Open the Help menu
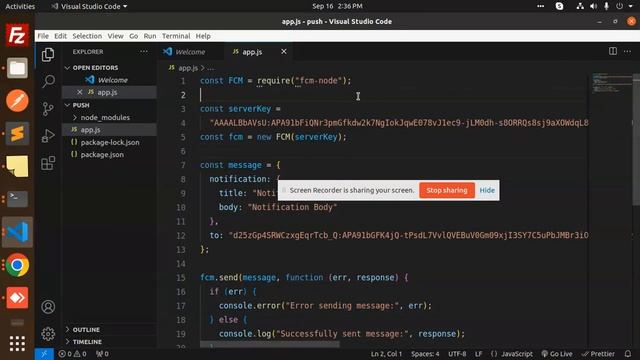Viewport: 640px width, 360px height. [203, 36]
